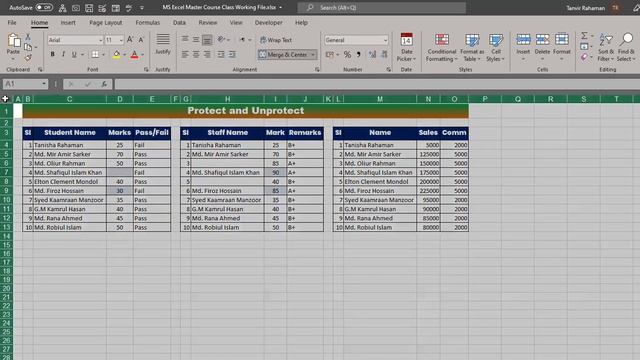
Task: Apply red Font Color
Action: pos(135,55)
